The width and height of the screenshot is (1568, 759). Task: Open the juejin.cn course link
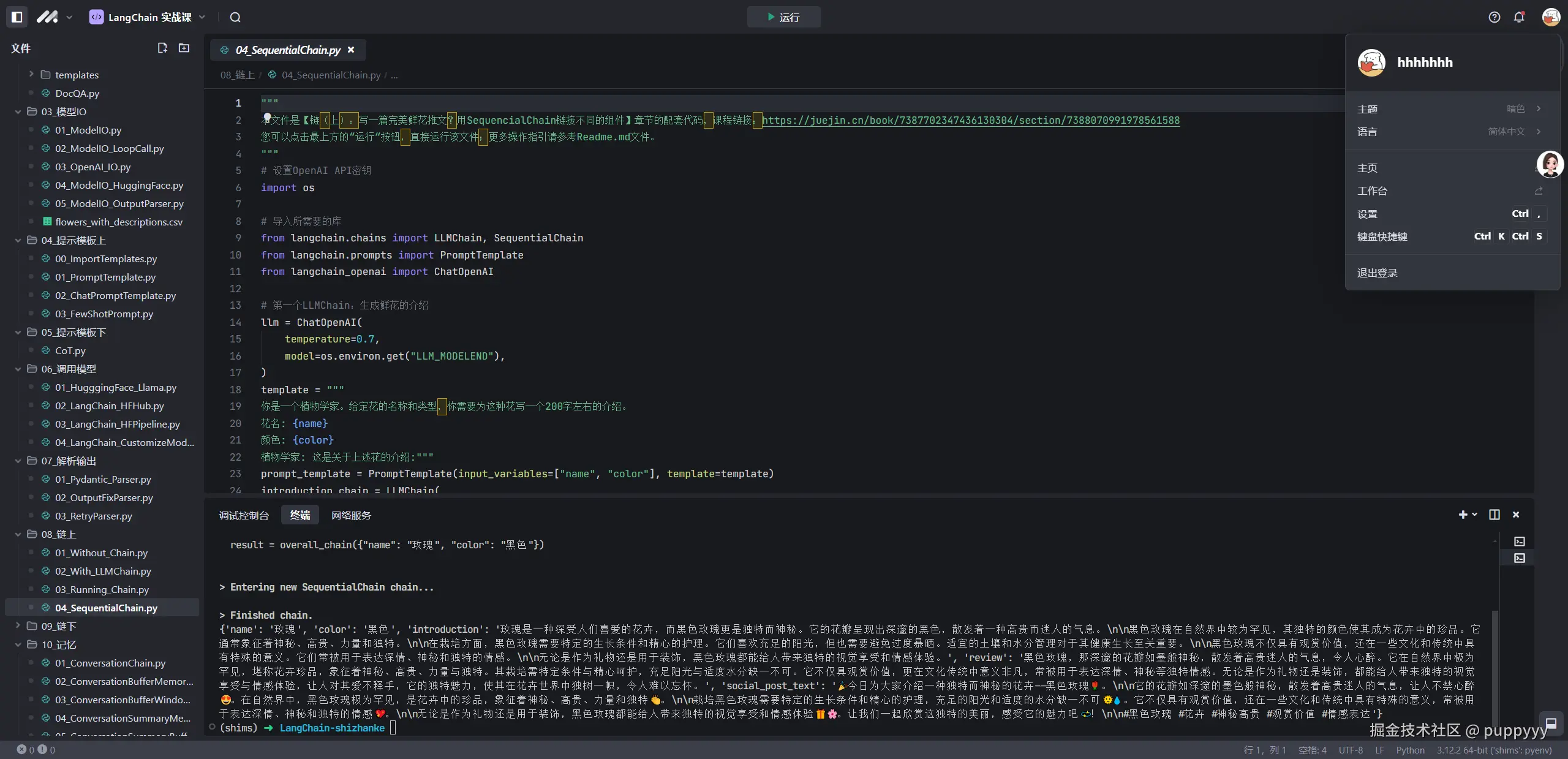pos(971,120)
